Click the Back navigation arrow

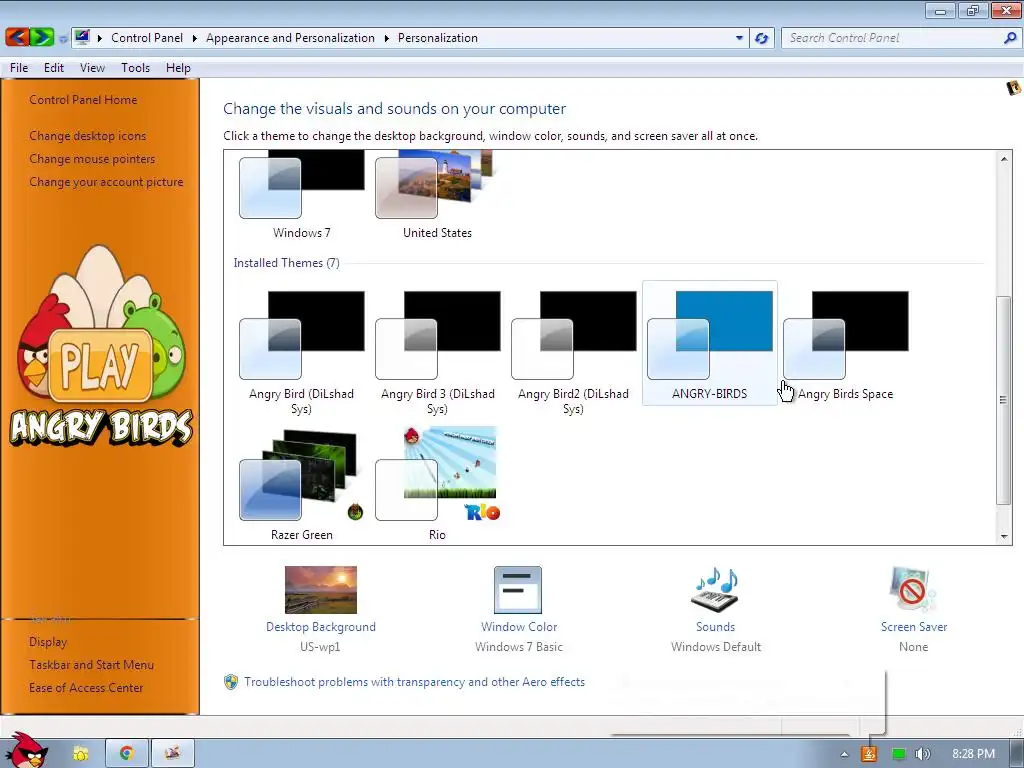coord(16,37)
